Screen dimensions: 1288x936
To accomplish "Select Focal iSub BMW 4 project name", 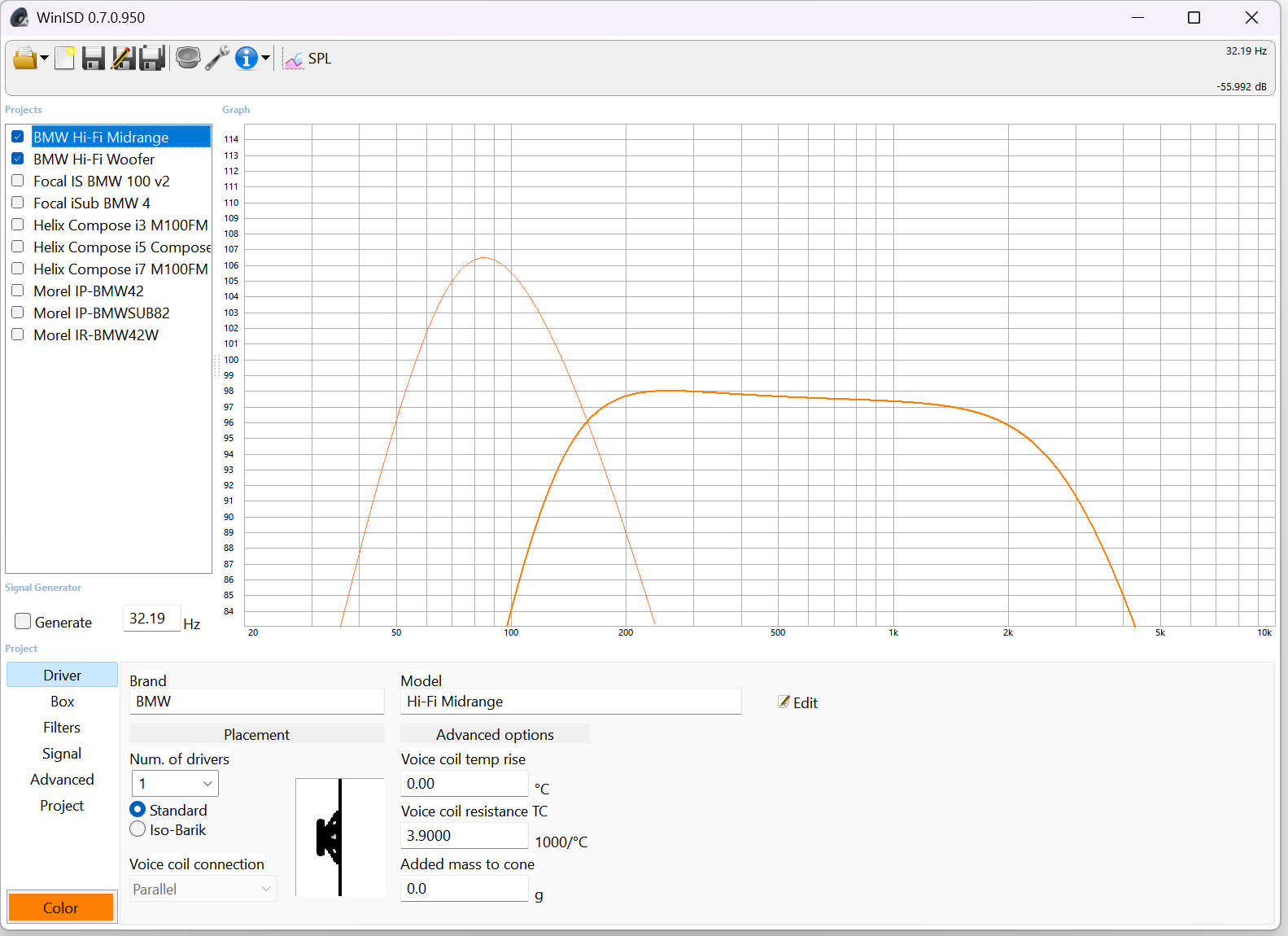I will (92, 203).
